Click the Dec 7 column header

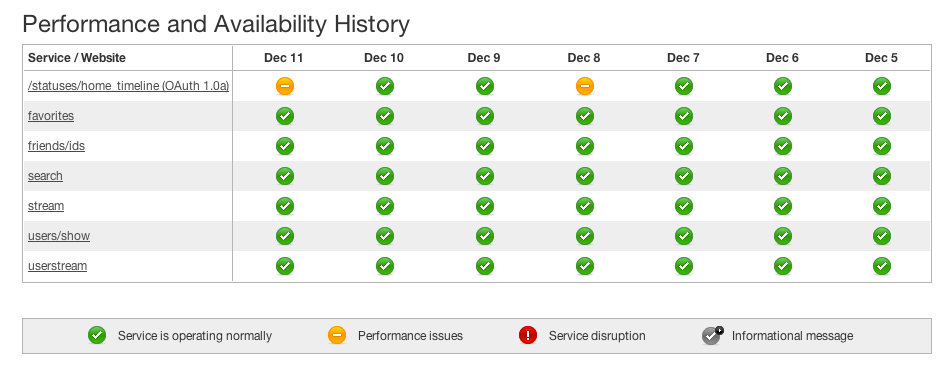[x=683, y=58]
